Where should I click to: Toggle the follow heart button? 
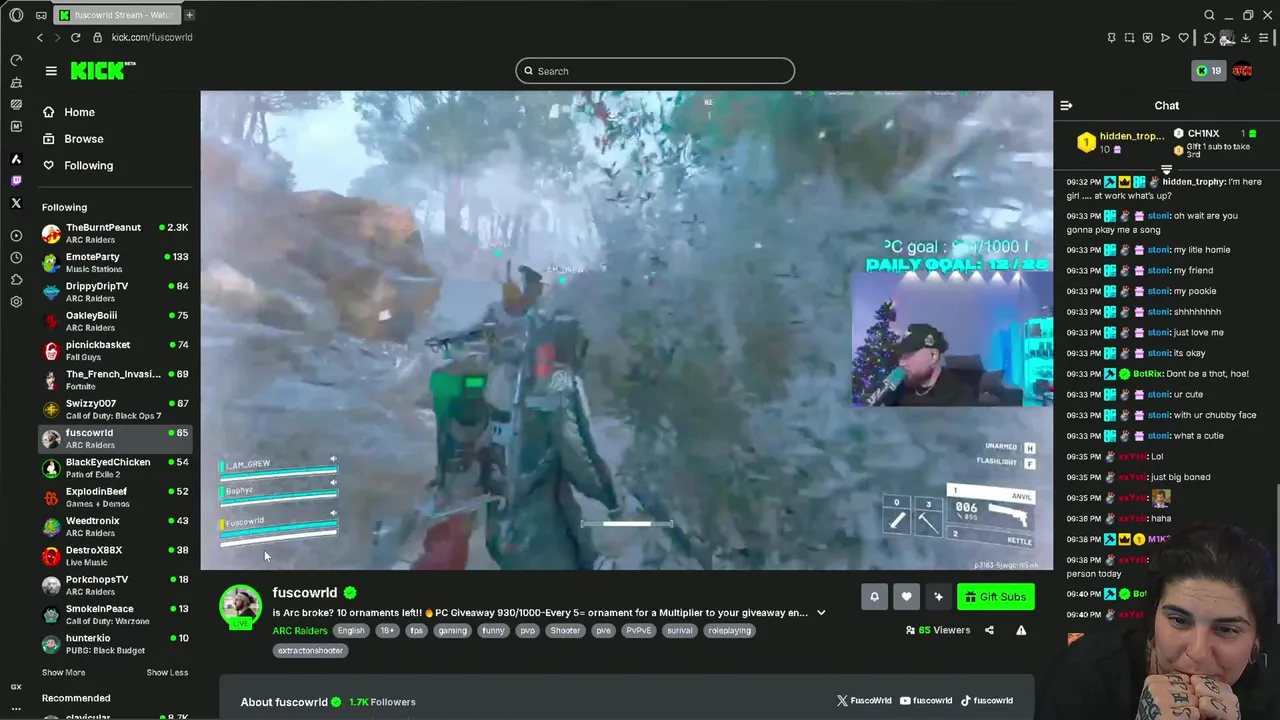pos(906,597)
